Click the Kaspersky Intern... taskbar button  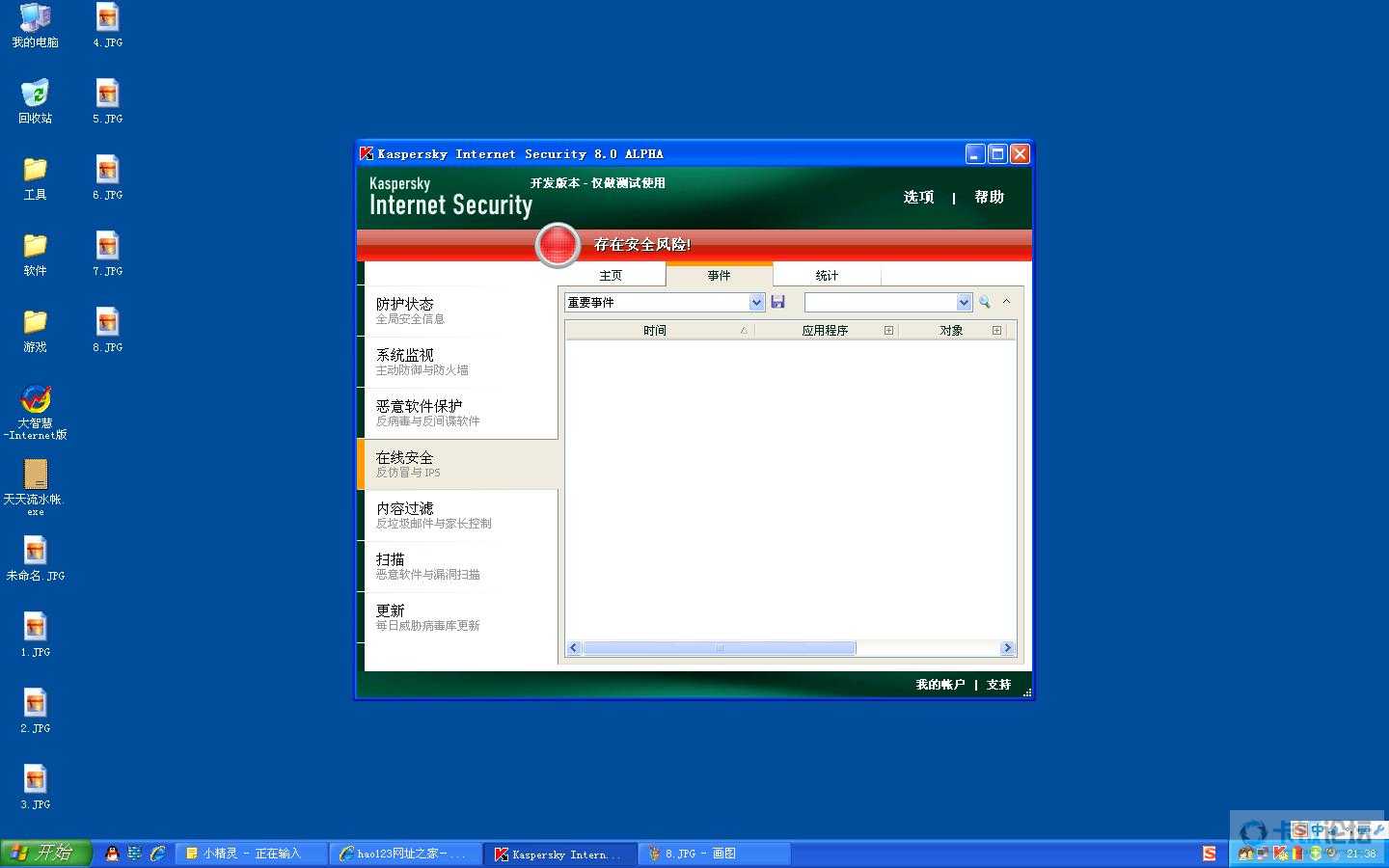[559, 854]
